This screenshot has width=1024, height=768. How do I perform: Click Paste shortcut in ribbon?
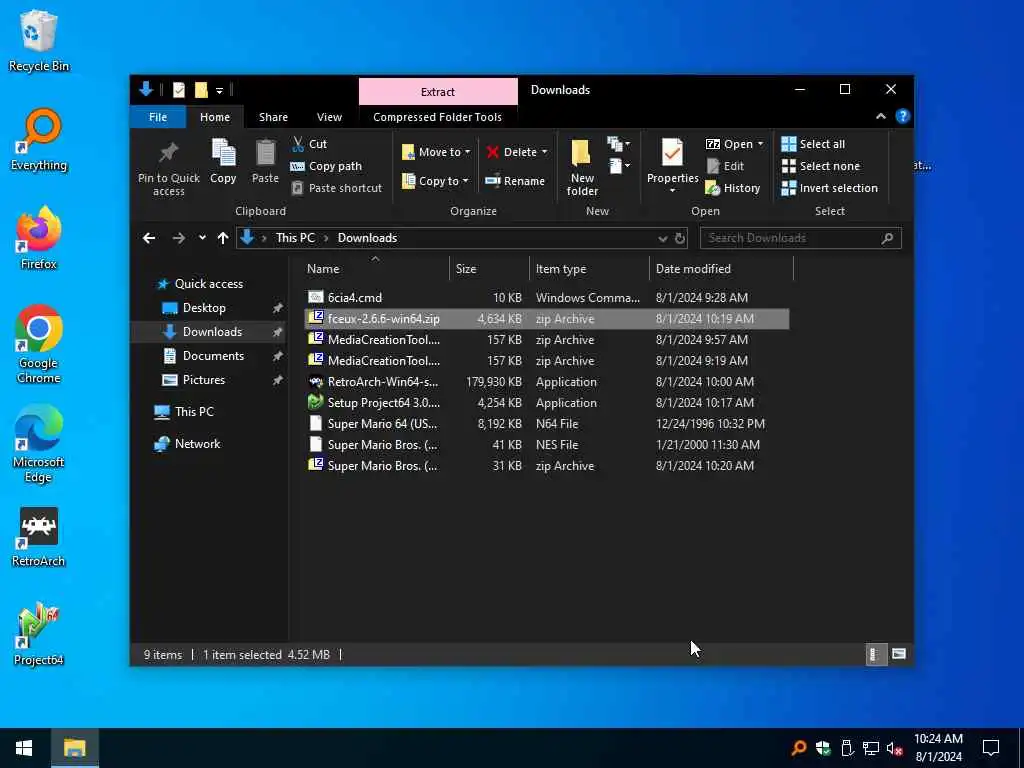coord(336,188)
